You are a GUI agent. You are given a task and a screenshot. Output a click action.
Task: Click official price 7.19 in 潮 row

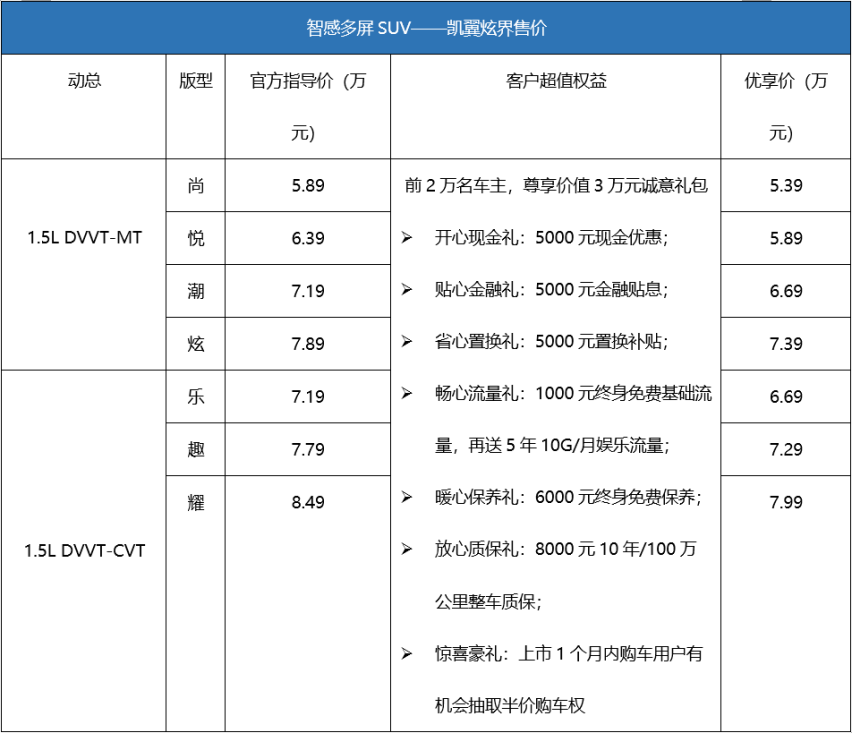[308, 291]
